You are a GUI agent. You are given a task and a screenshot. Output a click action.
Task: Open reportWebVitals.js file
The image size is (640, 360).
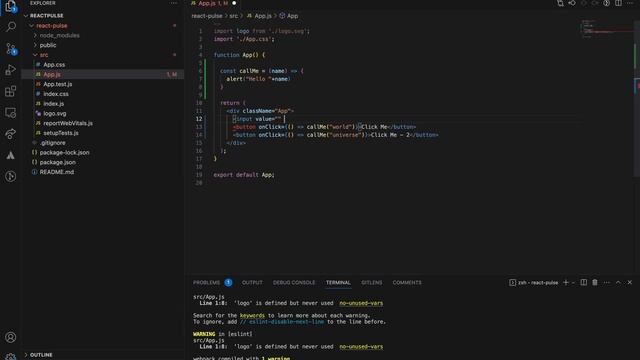pyautogui.click(x=68, y=123)
